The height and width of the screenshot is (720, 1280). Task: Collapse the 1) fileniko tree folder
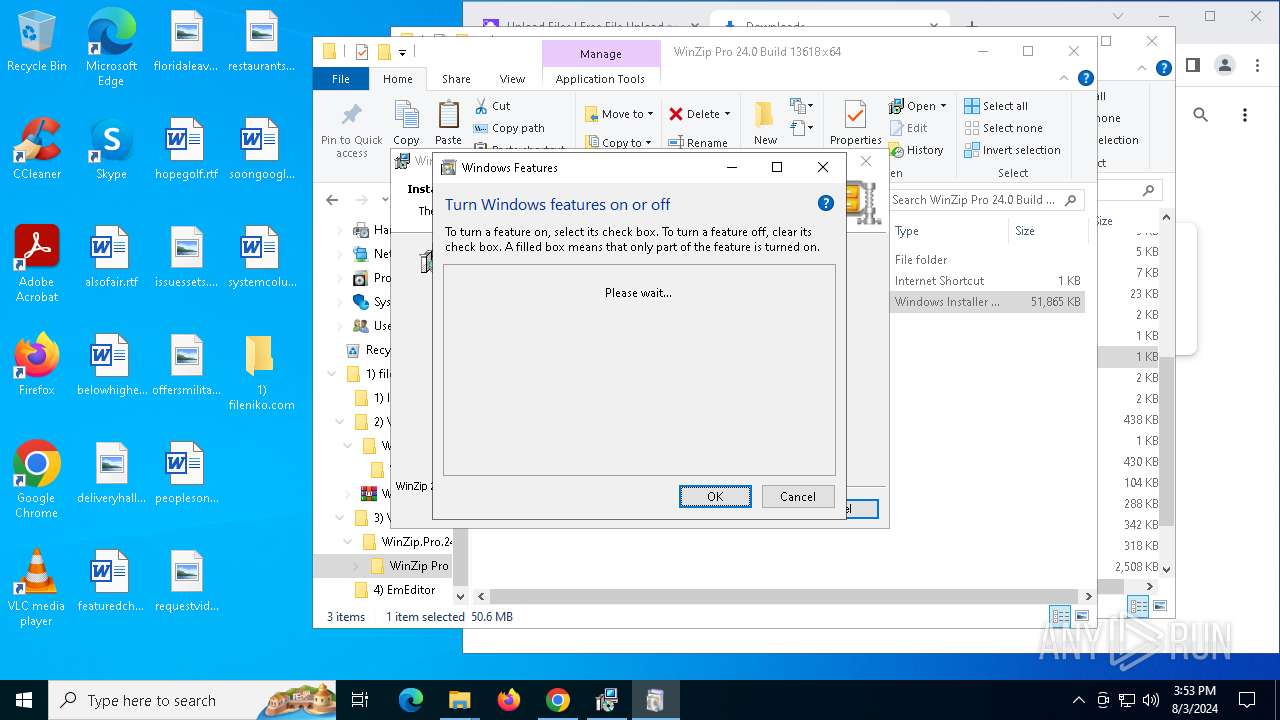click(332, 374)
